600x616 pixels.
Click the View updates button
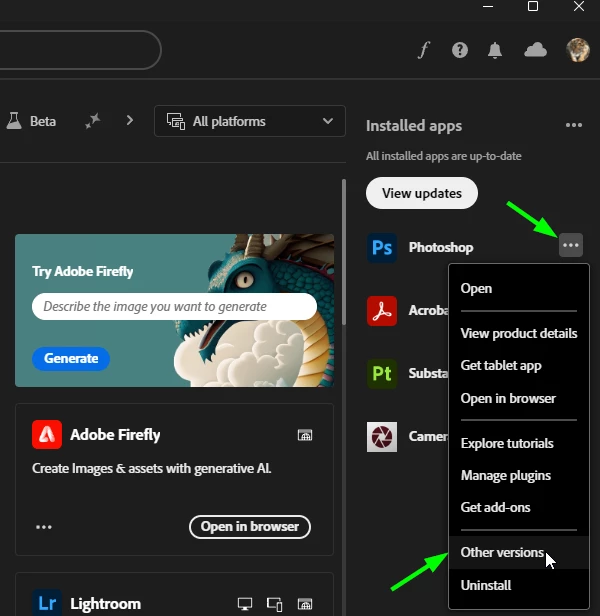coord(422,193)
